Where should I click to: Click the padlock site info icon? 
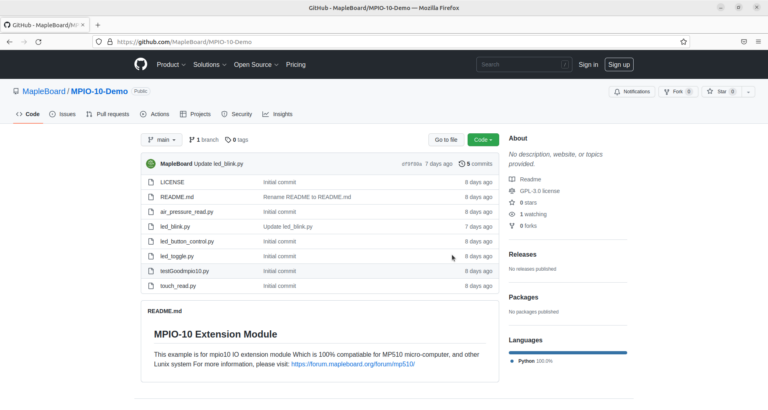[110, 42]
